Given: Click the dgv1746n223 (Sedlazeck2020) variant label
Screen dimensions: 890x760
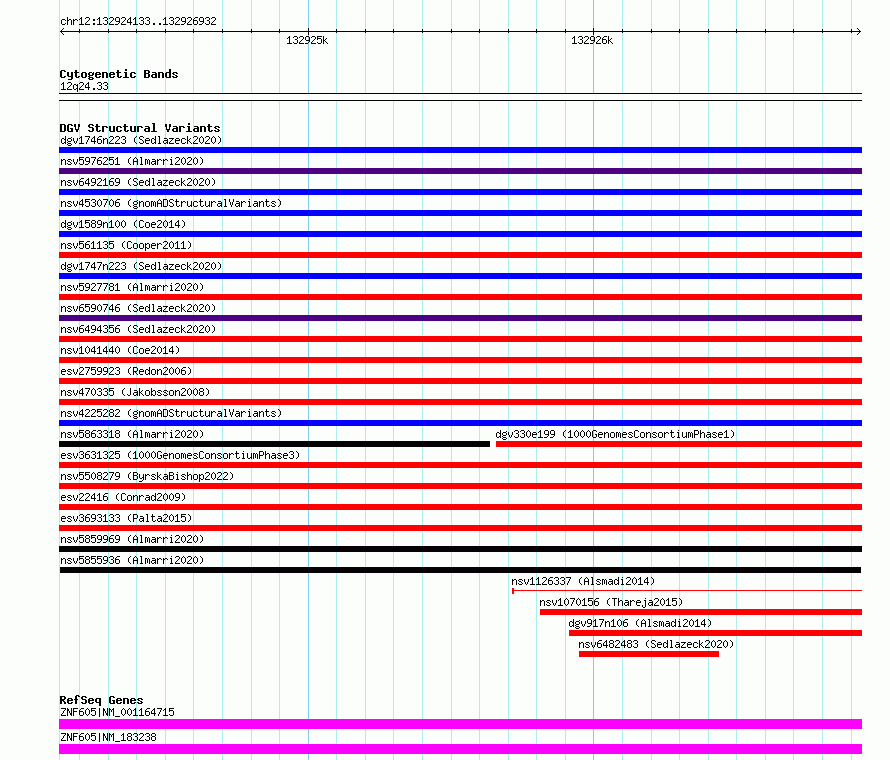Looking at the screenshot, I should (141, 140).
